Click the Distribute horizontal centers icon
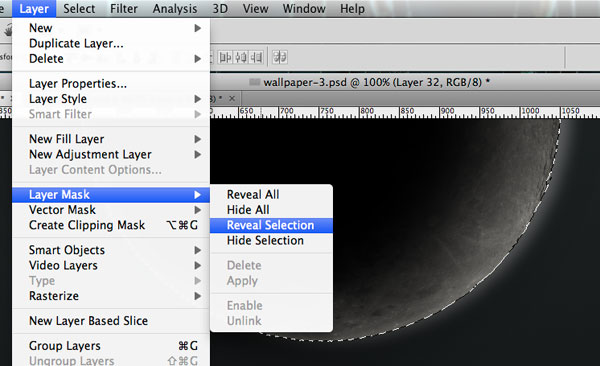Image resolution: width=600 pixels, height=366 pixels. [x=241, y=57]
